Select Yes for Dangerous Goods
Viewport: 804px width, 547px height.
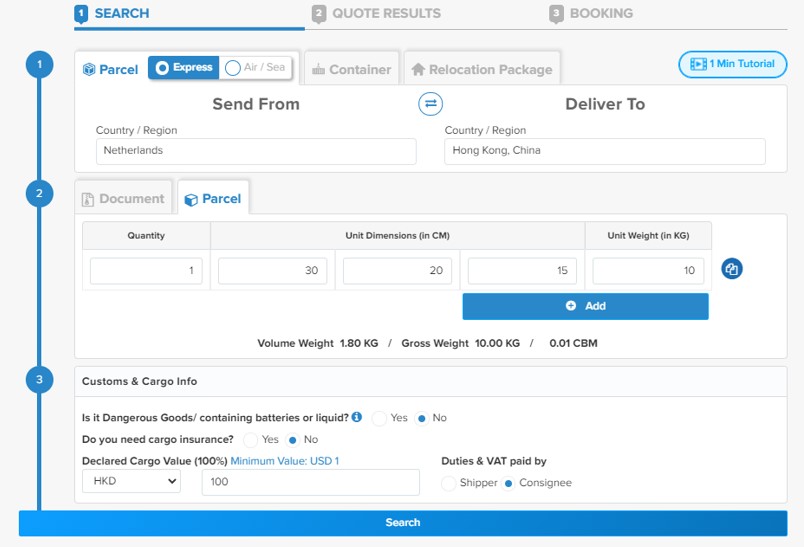[379, 418]
